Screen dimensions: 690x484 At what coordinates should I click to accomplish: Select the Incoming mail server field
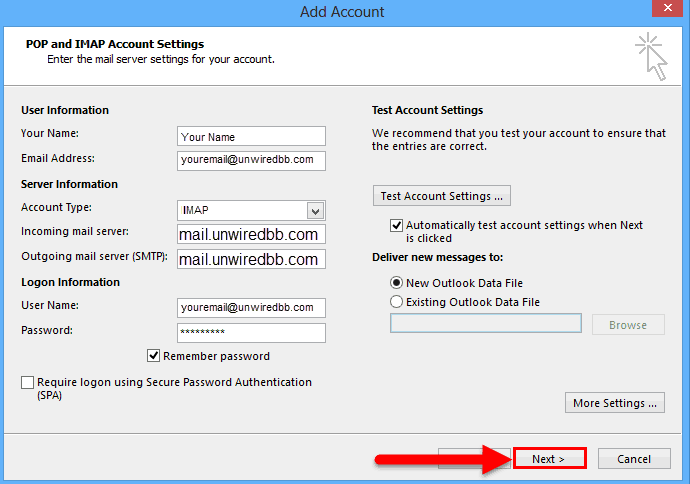click(251, 234)
